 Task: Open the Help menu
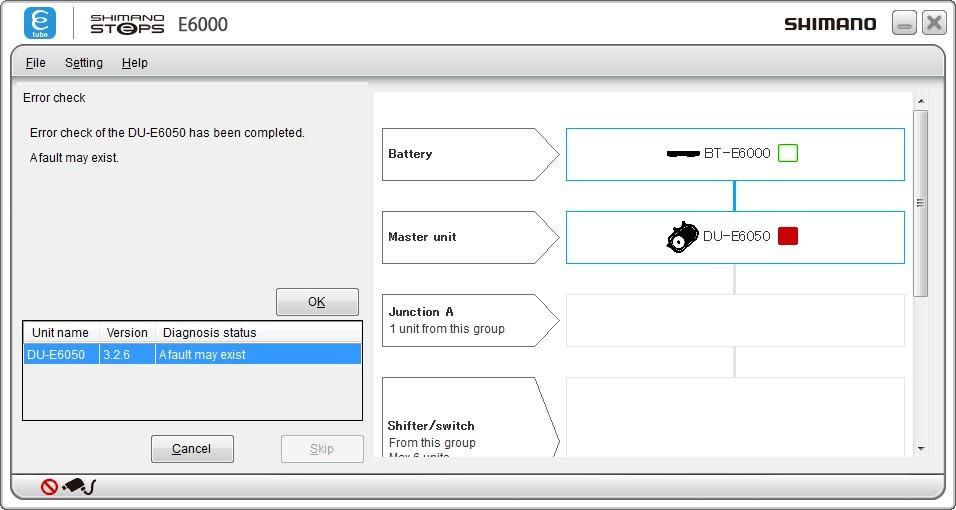(x=134, y=63)
